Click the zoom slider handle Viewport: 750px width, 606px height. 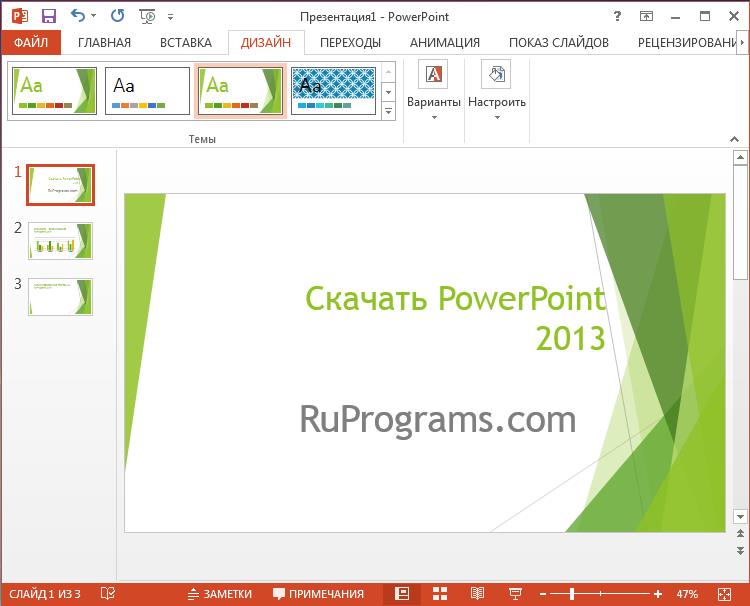pyautogui.click(x=572, y=594)
